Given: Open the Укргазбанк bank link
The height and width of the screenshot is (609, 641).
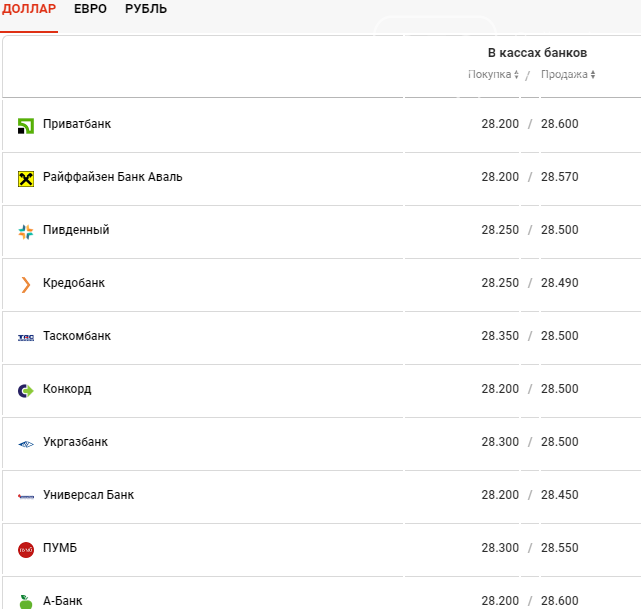Looking at the screenshot, I should coord(75,442).
